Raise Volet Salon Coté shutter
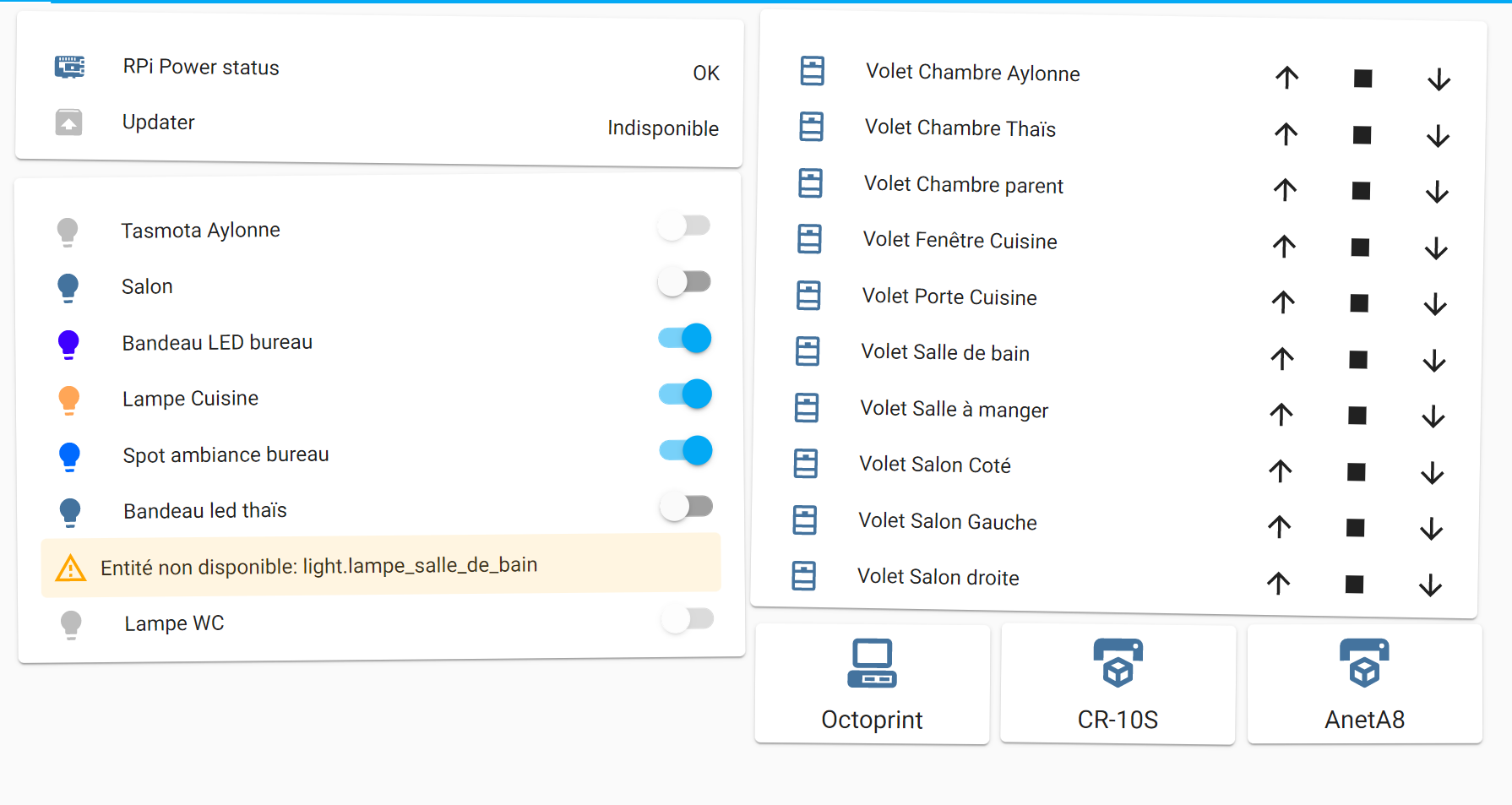Image resolution: width=1512 pixels, height=805 pixels. click(1281, 470)
